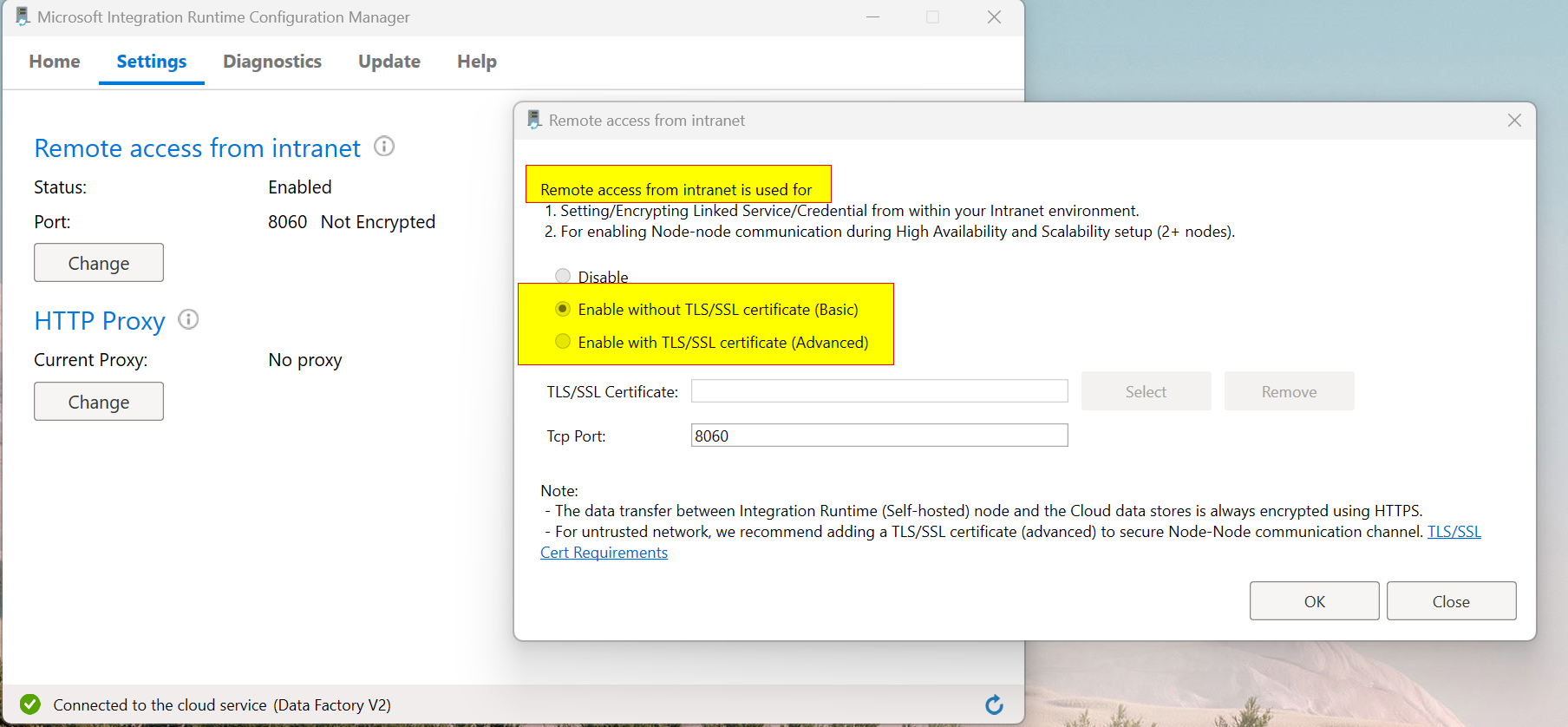Click the info icon beside HTTP Proxy
The height and width of the screenshot is (727, 1568).
(x=188, y=319)
